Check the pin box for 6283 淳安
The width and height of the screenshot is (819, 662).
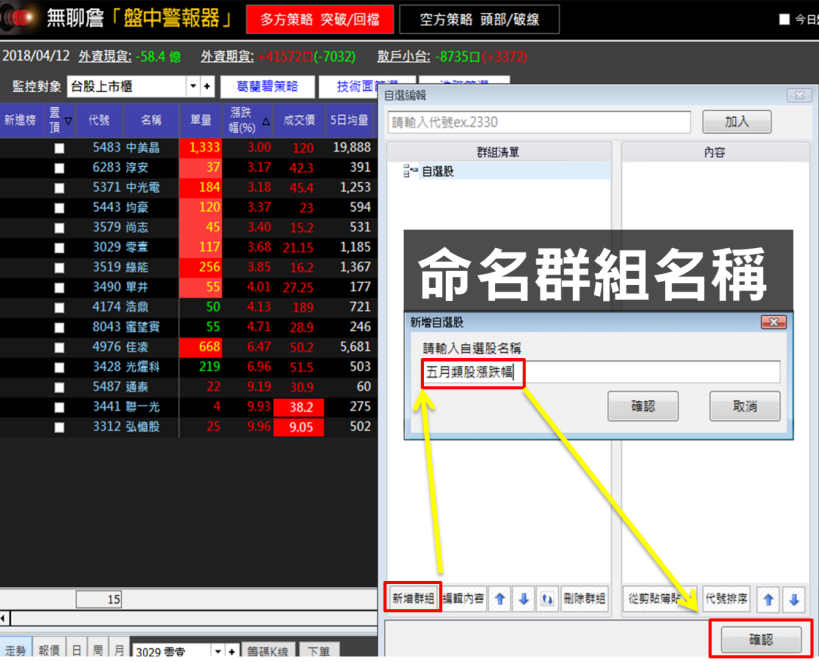(60, 168)
